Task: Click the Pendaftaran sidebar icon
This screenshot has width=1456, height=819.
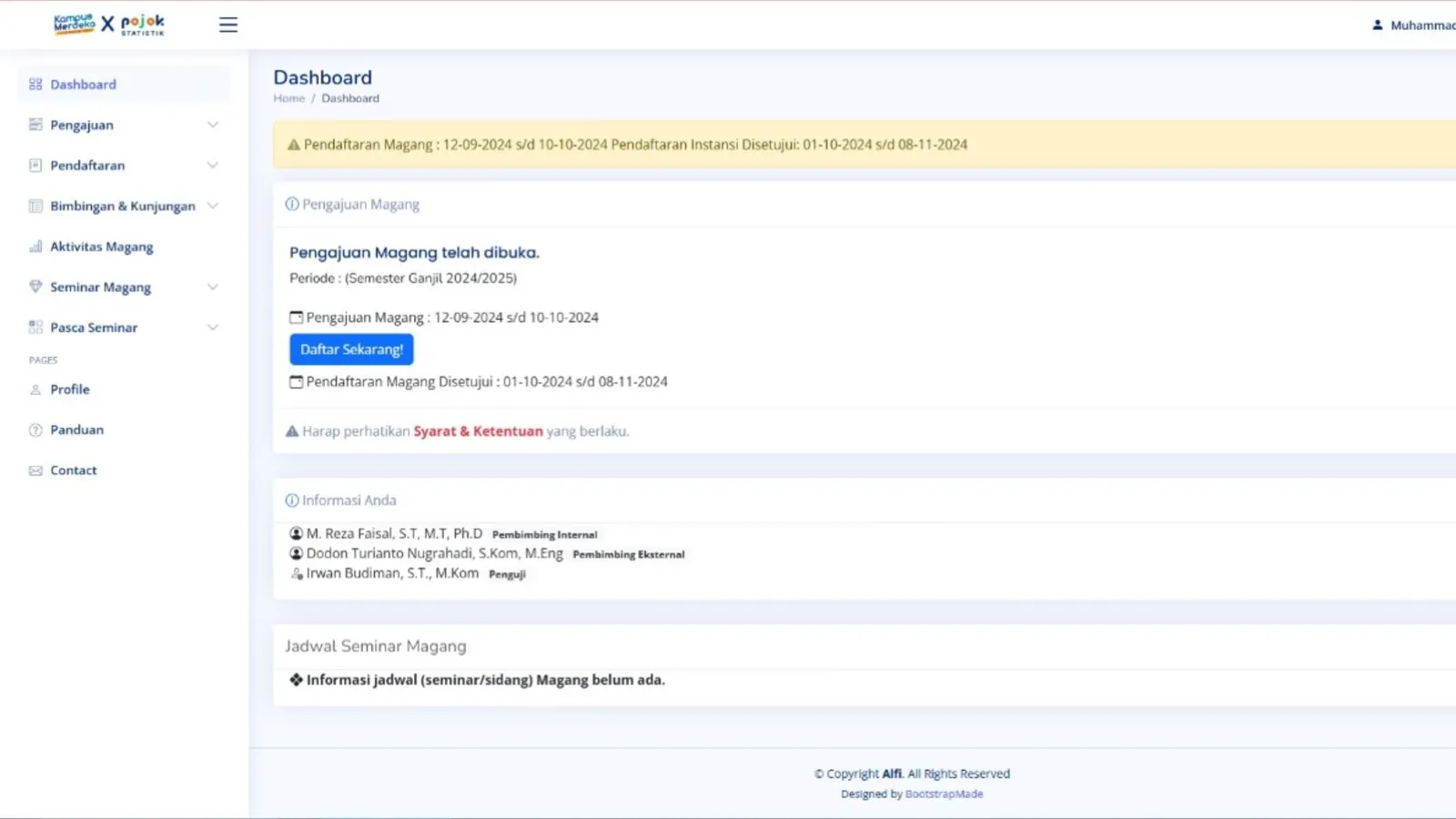Action: (x=35, y=166)
